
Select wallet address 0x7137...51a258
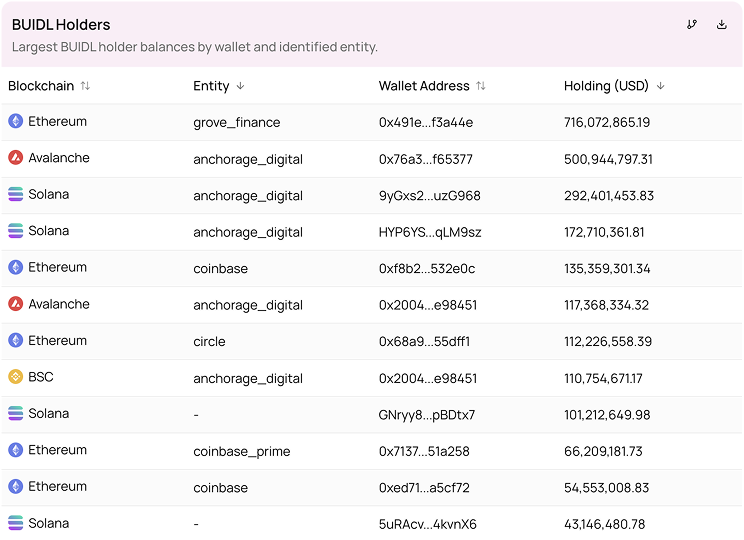point(424,451)
